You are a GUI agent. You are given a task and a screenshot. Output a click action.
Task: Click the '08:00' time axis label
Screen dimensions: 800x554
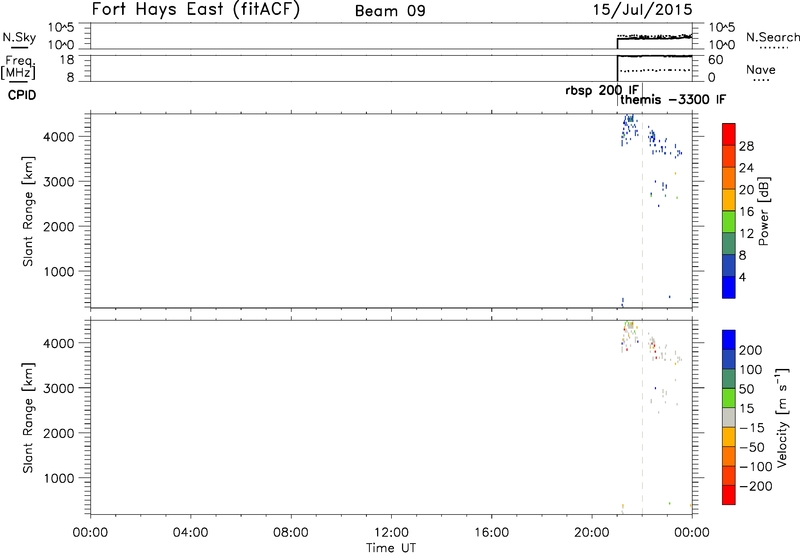click(291, 533)
